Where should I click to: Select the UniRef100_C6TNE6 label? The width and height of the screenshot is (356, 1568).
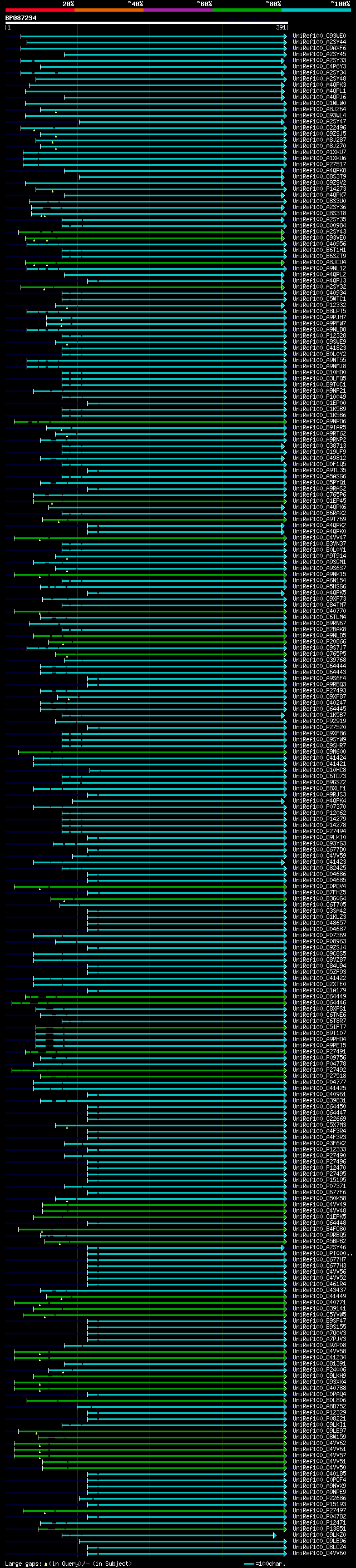(319, 1015)
